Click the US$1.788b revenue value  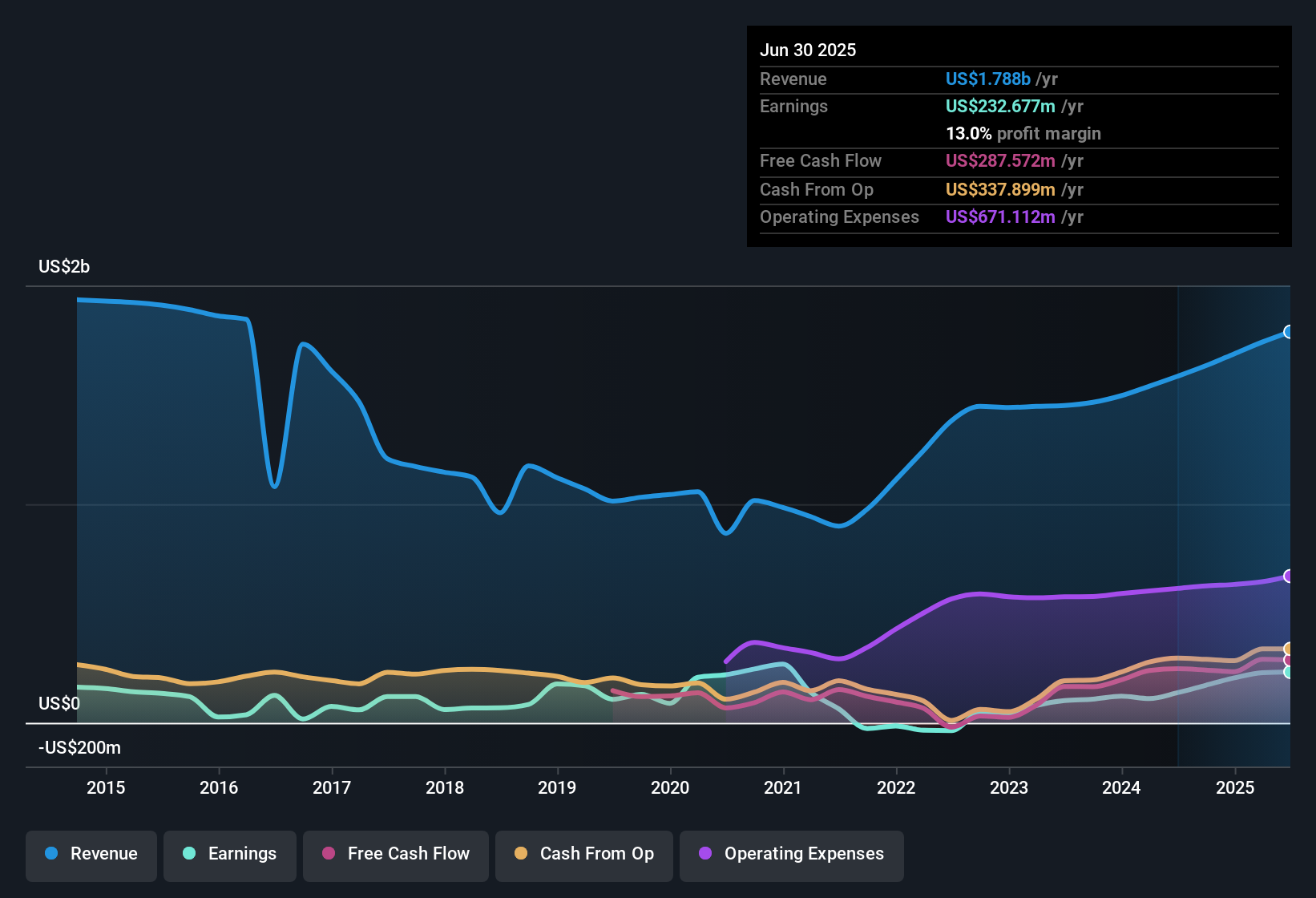987,79
